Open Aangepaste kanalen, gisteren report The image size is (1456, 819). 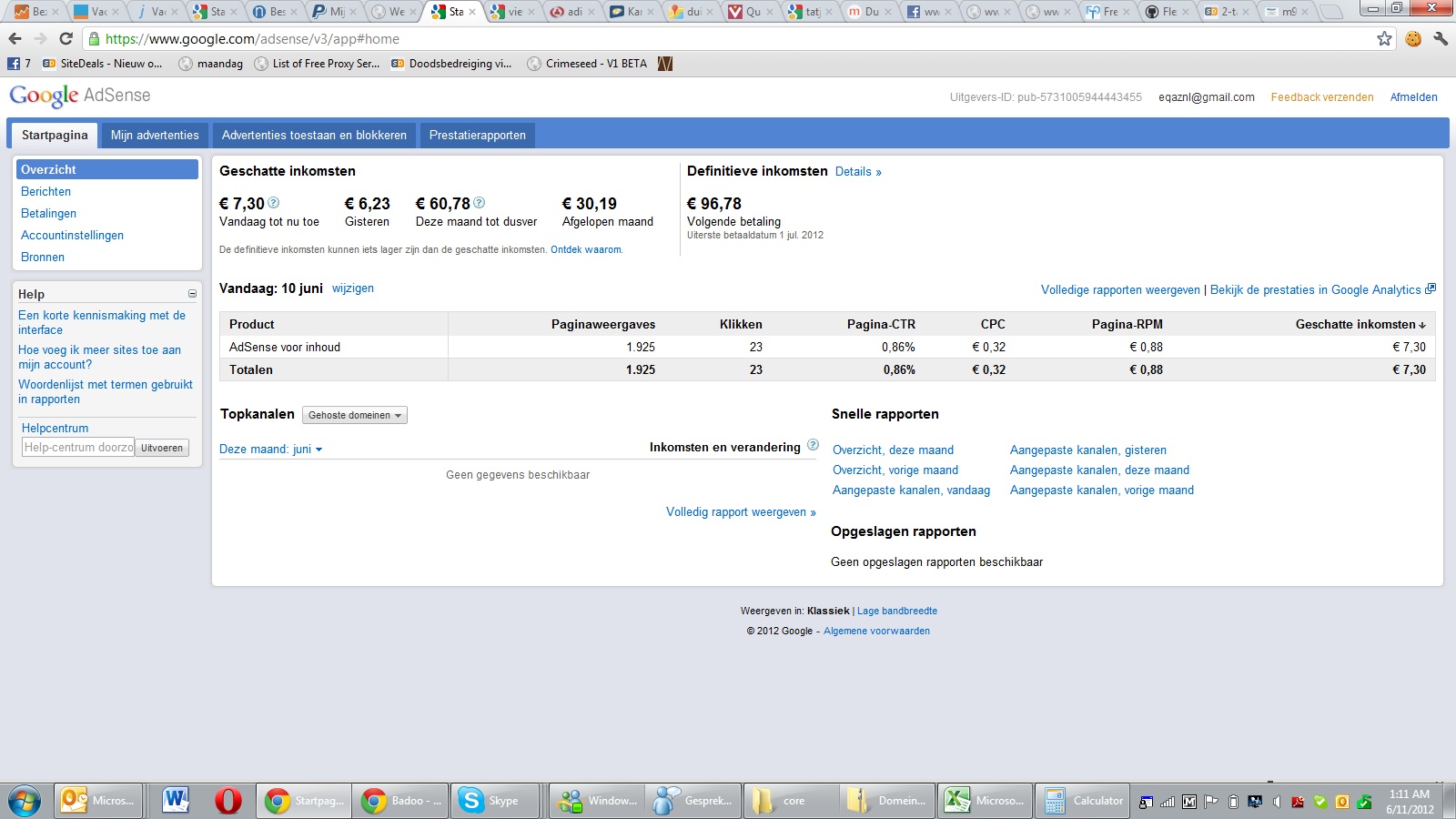pos(1088,450)
